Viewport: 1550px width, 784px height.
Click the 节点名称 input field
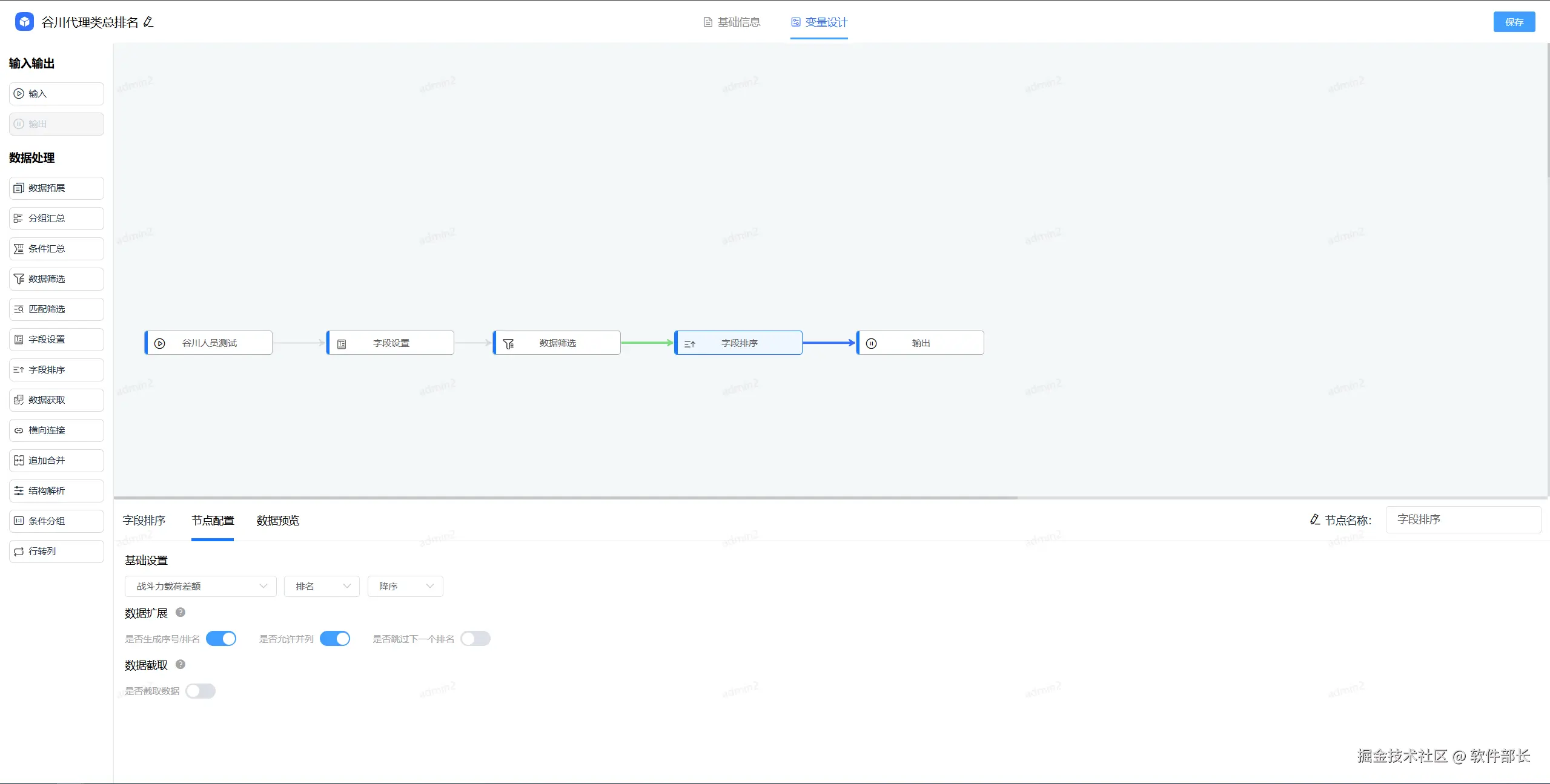[x=1463, y=519]
